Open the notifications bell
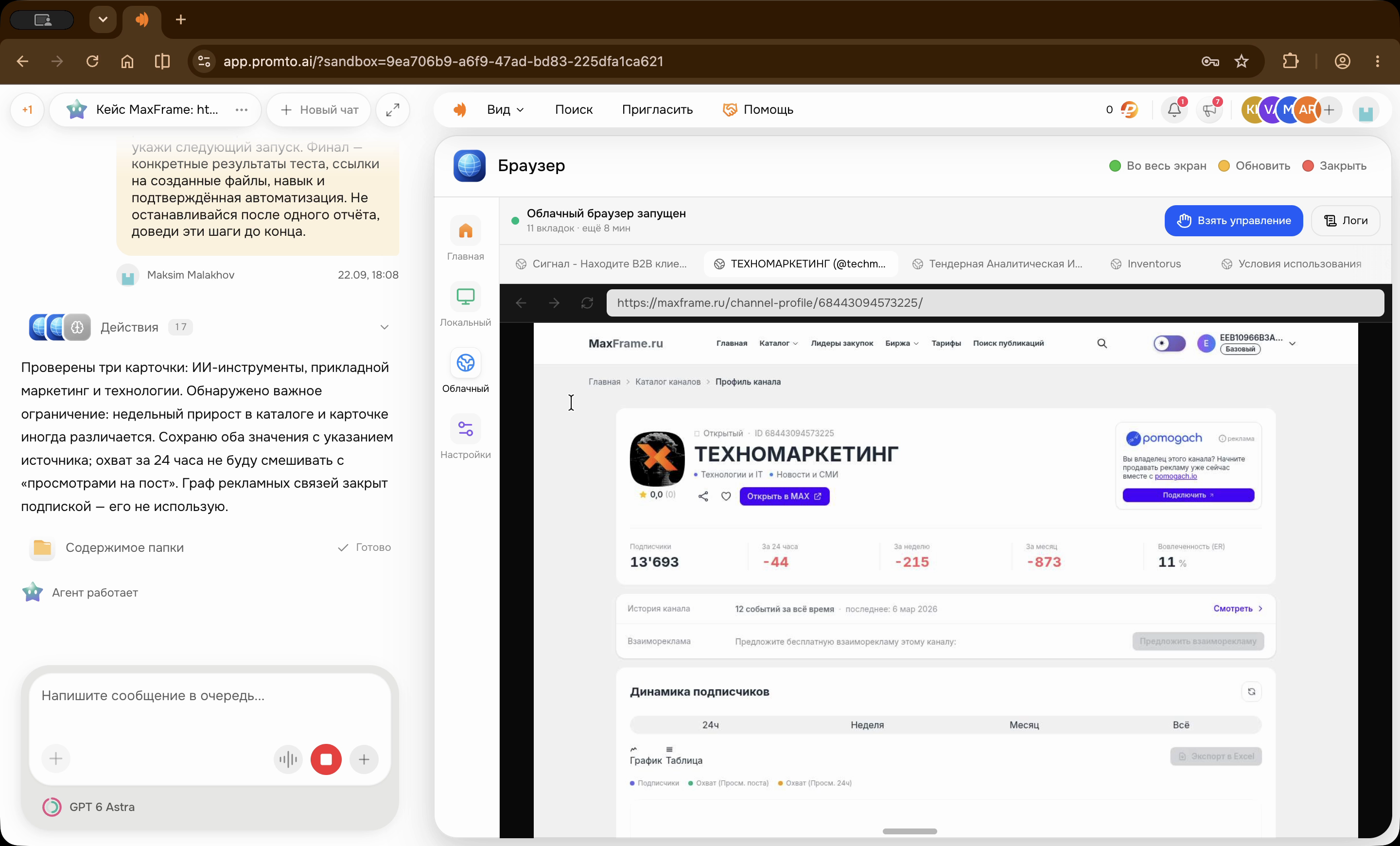 pos(1174,110)
